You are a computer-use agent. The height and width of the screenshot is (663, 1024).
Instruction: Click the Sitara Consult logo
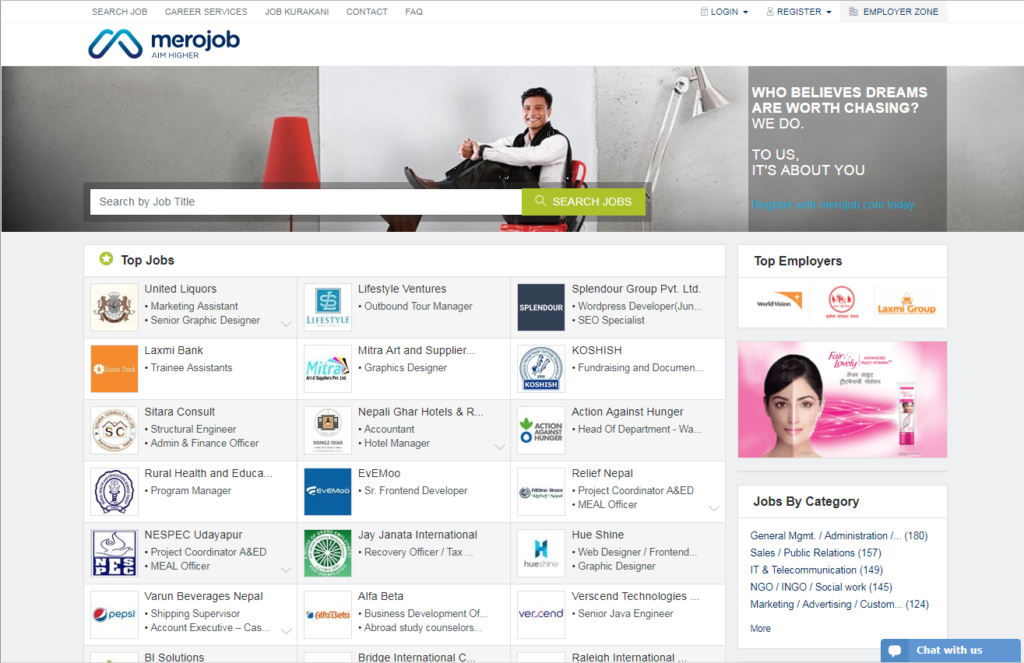click(114, 430)
